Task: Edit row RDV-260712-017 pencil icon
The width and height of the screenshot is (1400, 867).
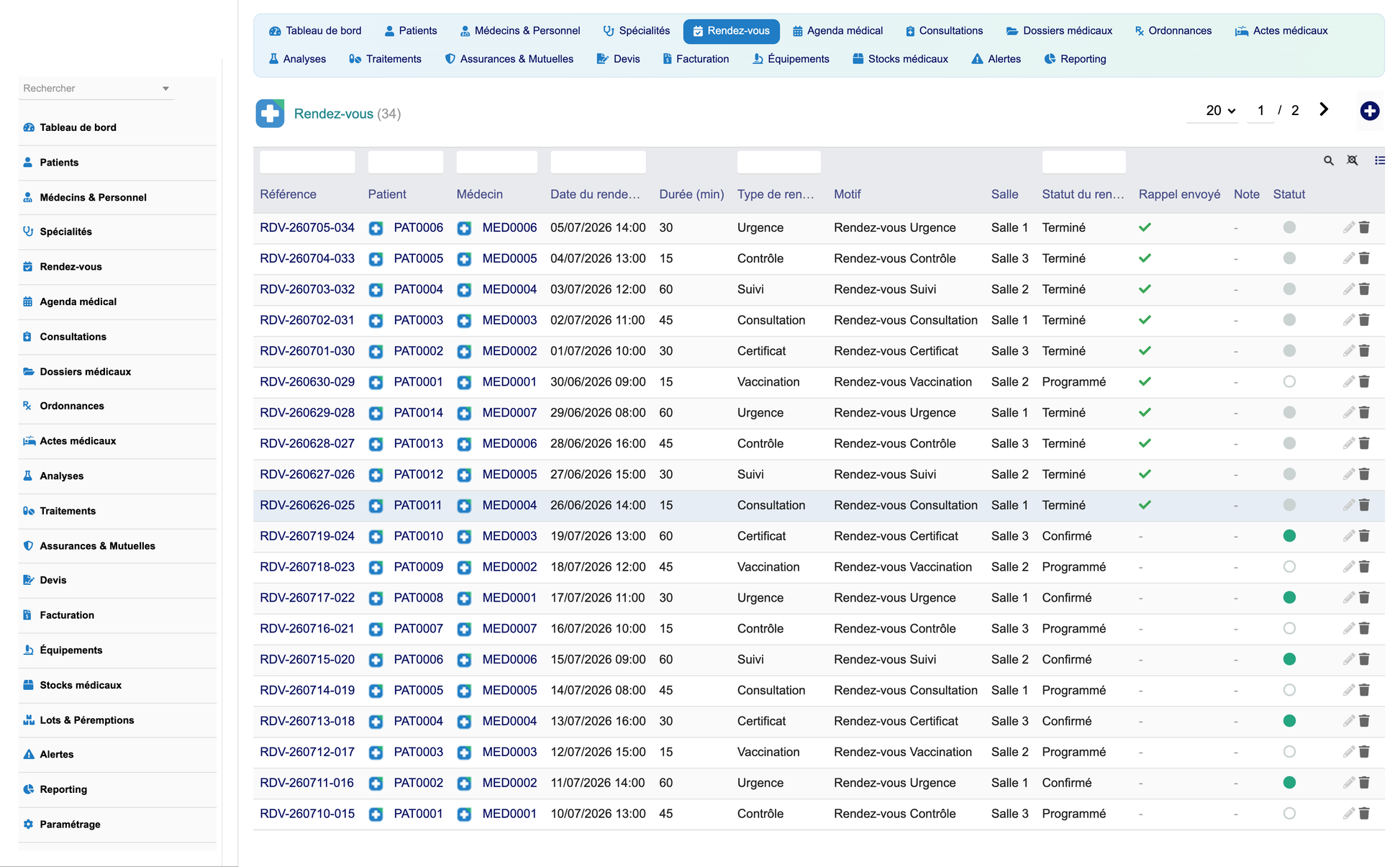Action: (x=1348, y=752)
